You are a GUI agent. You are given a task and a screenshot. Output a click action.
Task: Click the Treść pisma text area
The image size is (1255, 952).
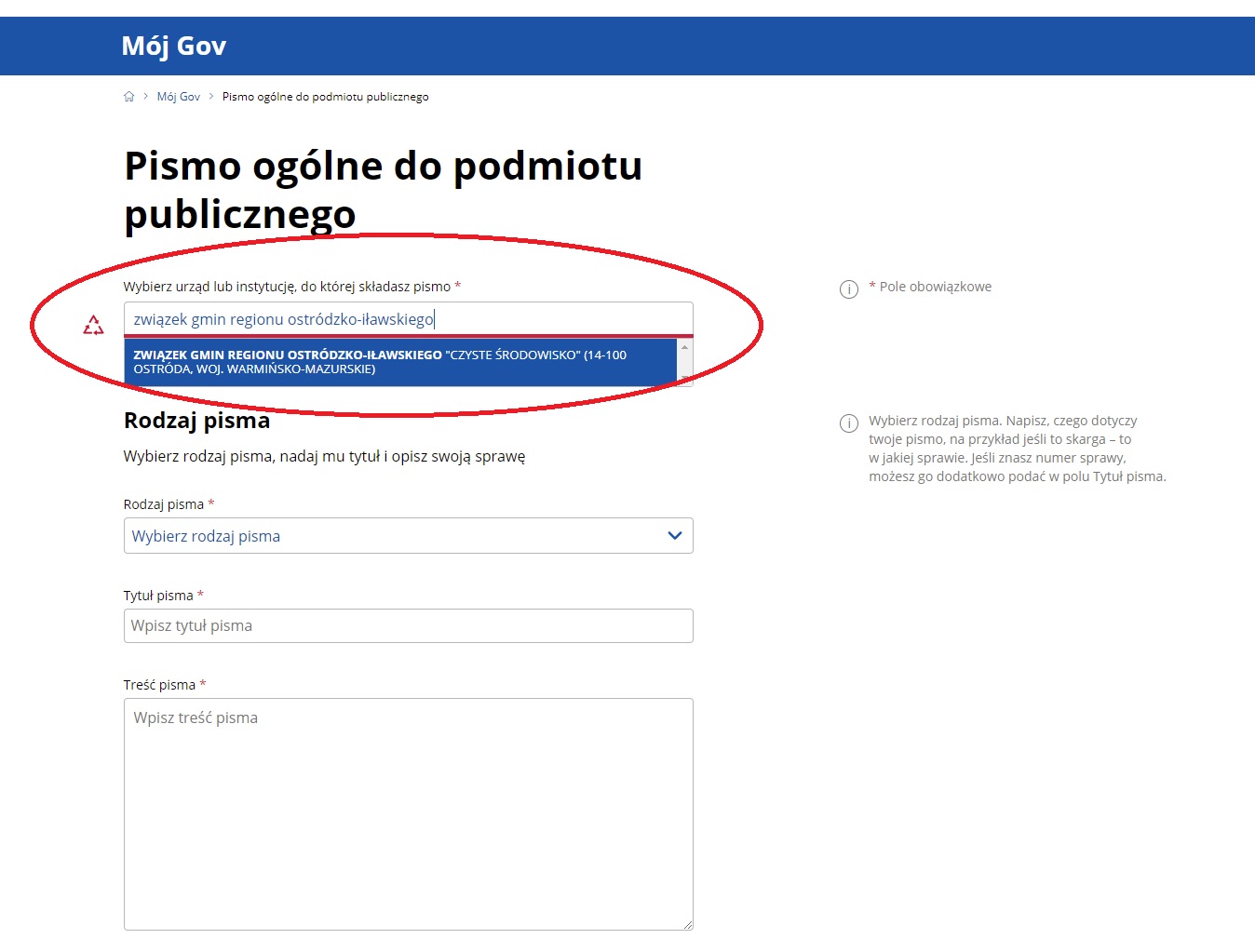point(409,814)
